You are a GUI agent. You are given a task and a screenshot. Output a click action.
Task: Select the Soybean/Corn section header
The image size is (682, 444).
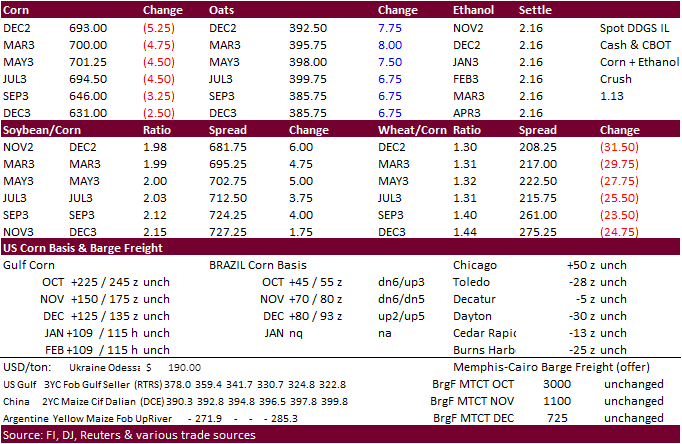pos(42,130)
